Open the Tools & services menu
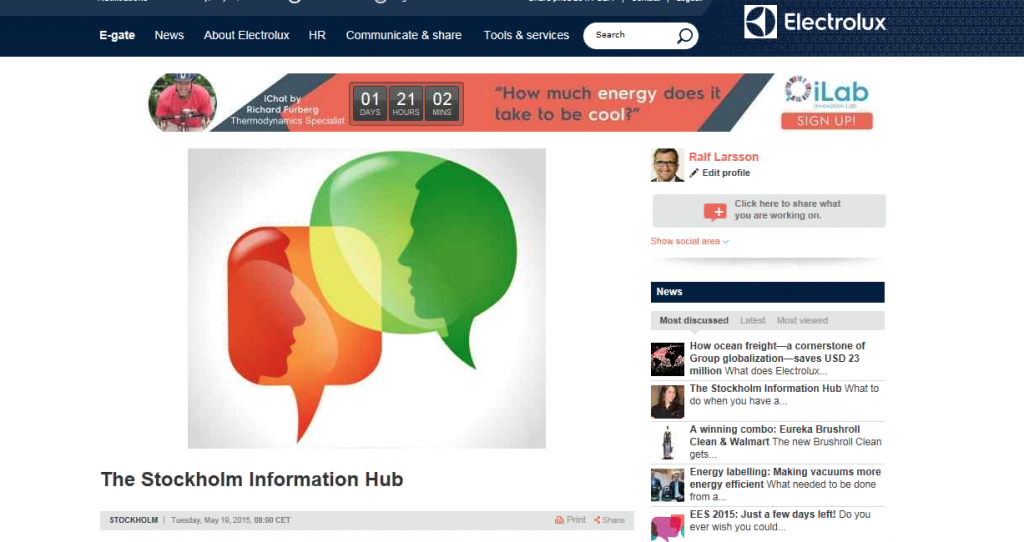 (x=526, y=35)
